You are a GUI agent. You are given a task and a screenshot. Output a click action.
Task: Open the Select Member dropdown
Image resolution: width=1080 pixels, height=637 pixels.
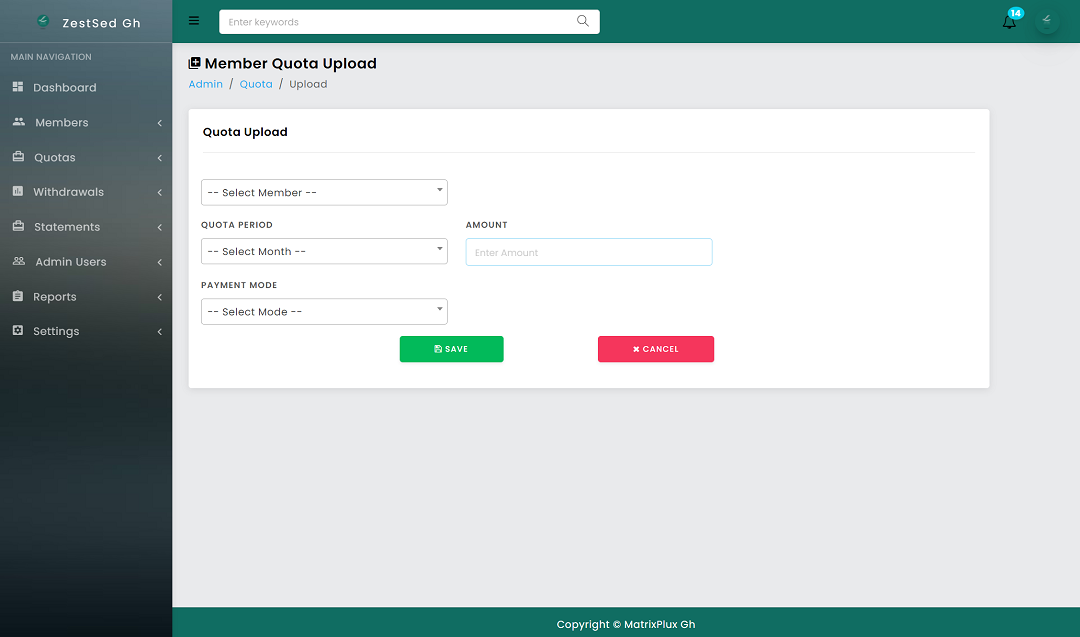tap(324, 192)
